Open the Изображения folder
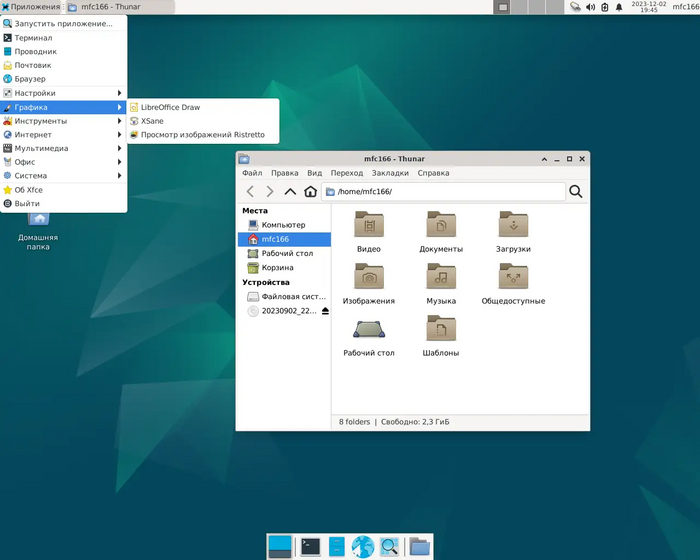 (x=369, y=284)
